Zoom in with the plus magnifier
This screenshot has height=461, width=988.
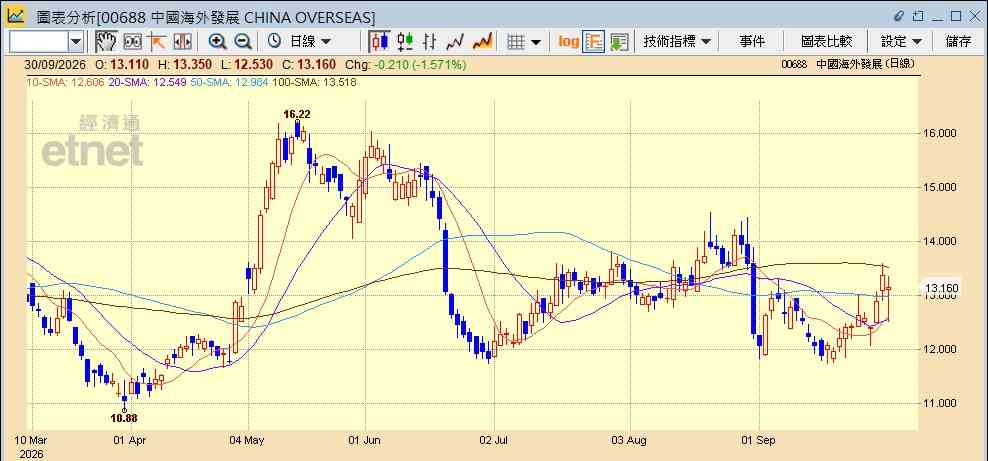pos(217,42)
